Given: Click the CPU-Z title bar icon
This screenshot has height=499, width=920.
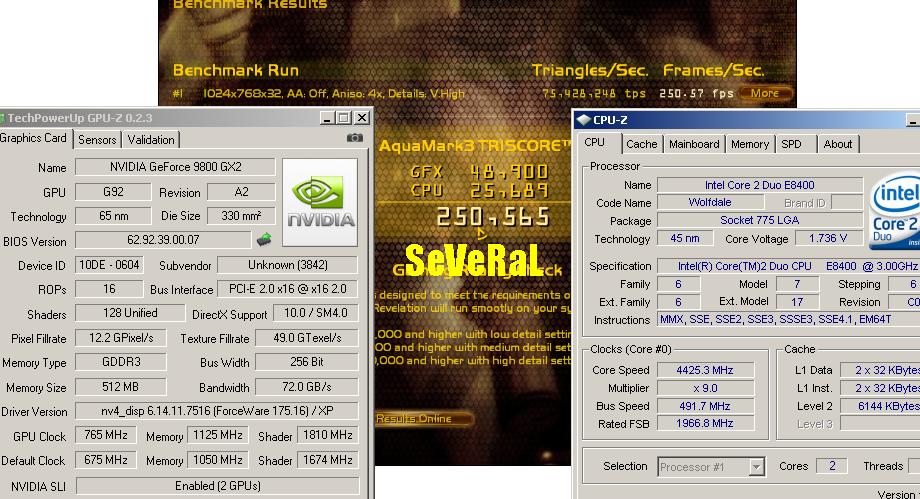Looking at the screenshot, I should click(583, 120).
